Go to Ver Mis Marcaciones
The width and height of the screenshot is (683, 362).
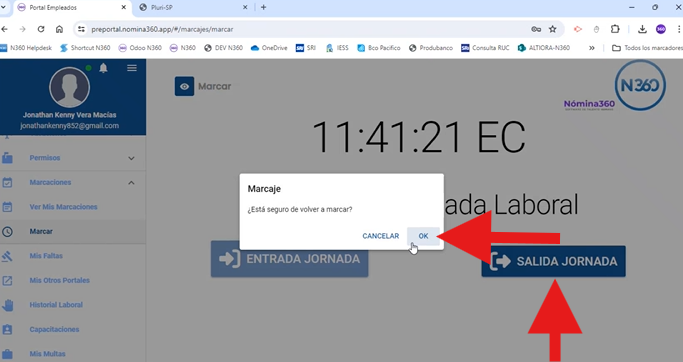(x=64, y=207)
